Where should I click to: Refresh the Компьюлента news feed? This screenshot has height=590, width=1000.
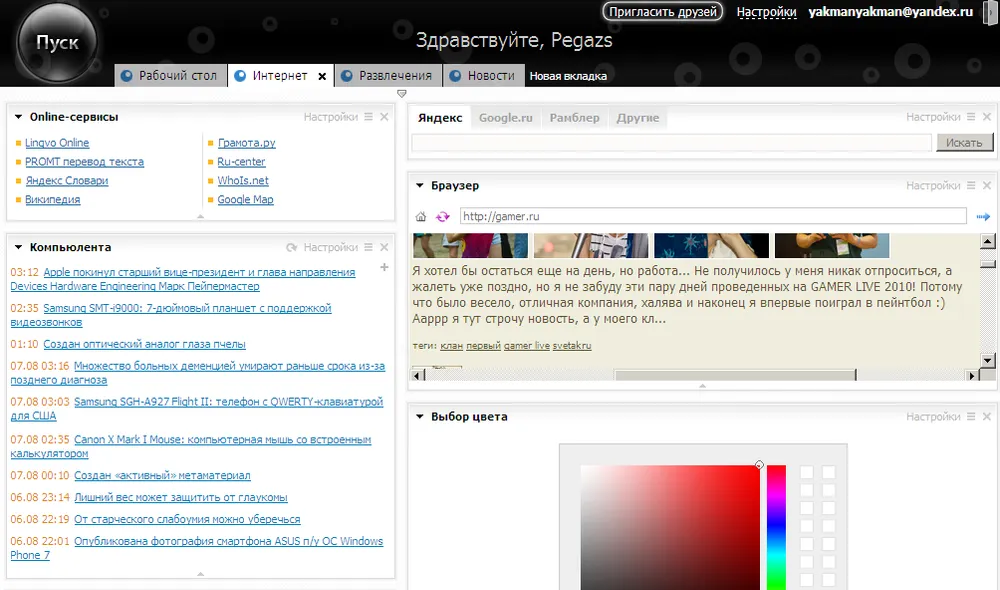[292, 247]
